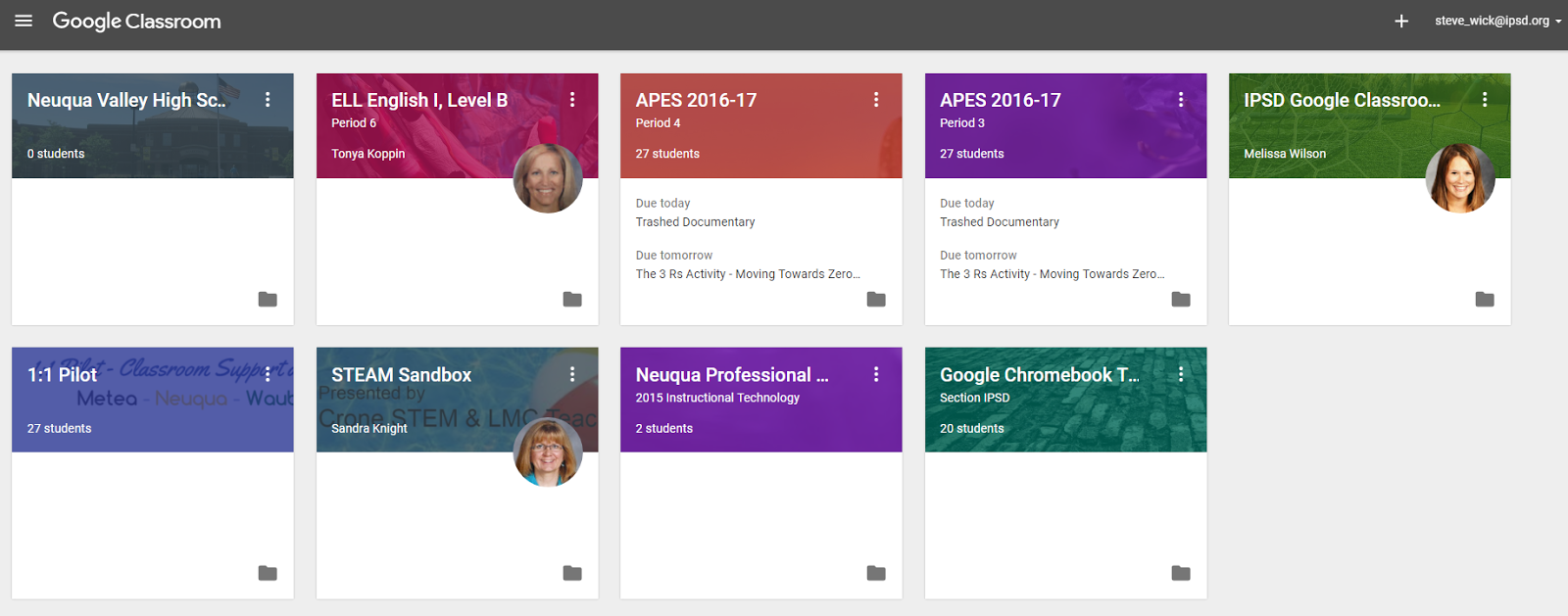Open STEAM Sandbox three-dot menu
The image size is (1568, 616).
(x=572, y=374)
